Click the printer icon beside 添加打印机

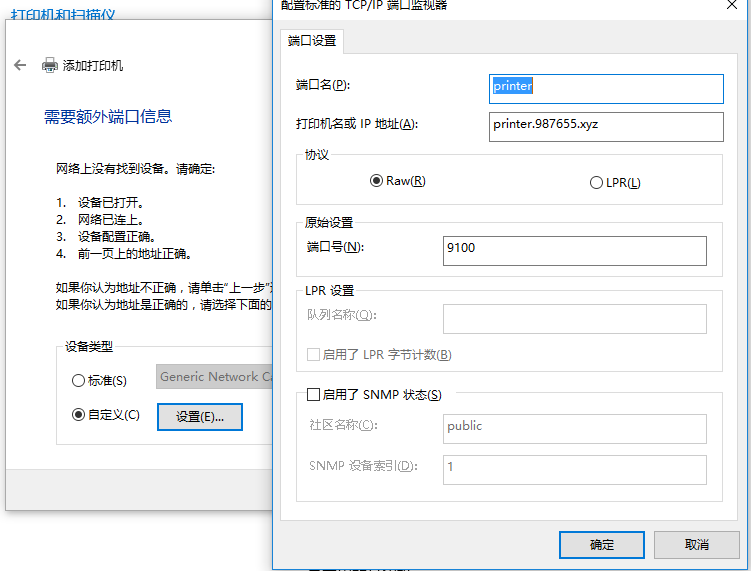click(49, 65)
